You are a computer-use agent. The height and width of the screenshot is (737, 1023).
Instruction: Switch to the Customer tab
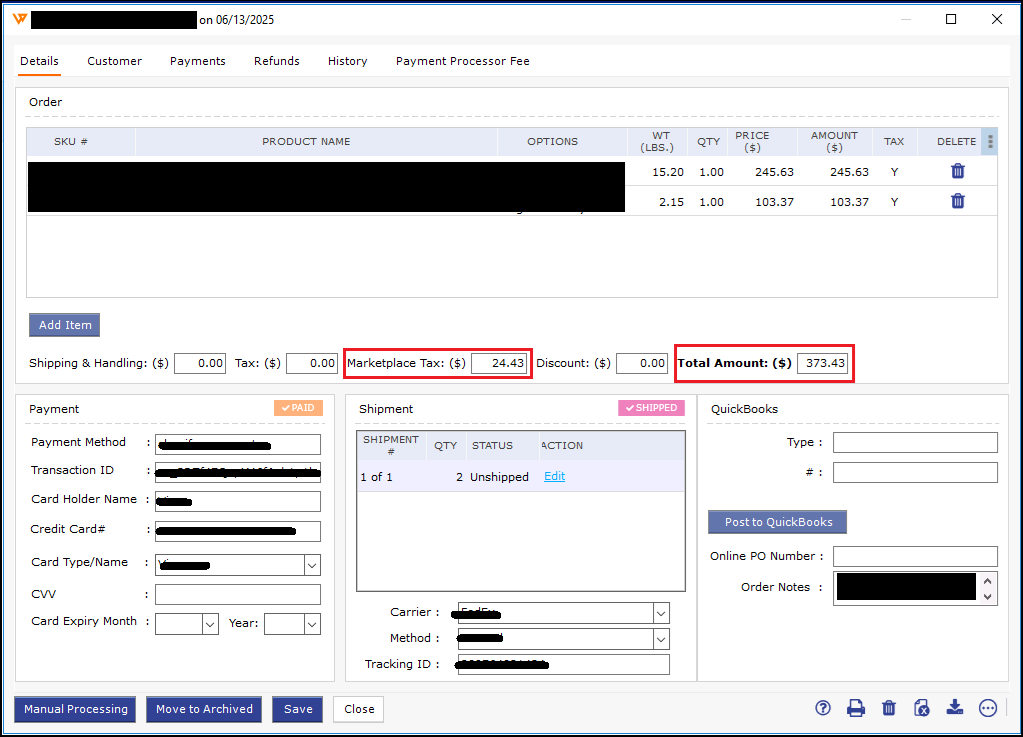click(x=114, y=61)
